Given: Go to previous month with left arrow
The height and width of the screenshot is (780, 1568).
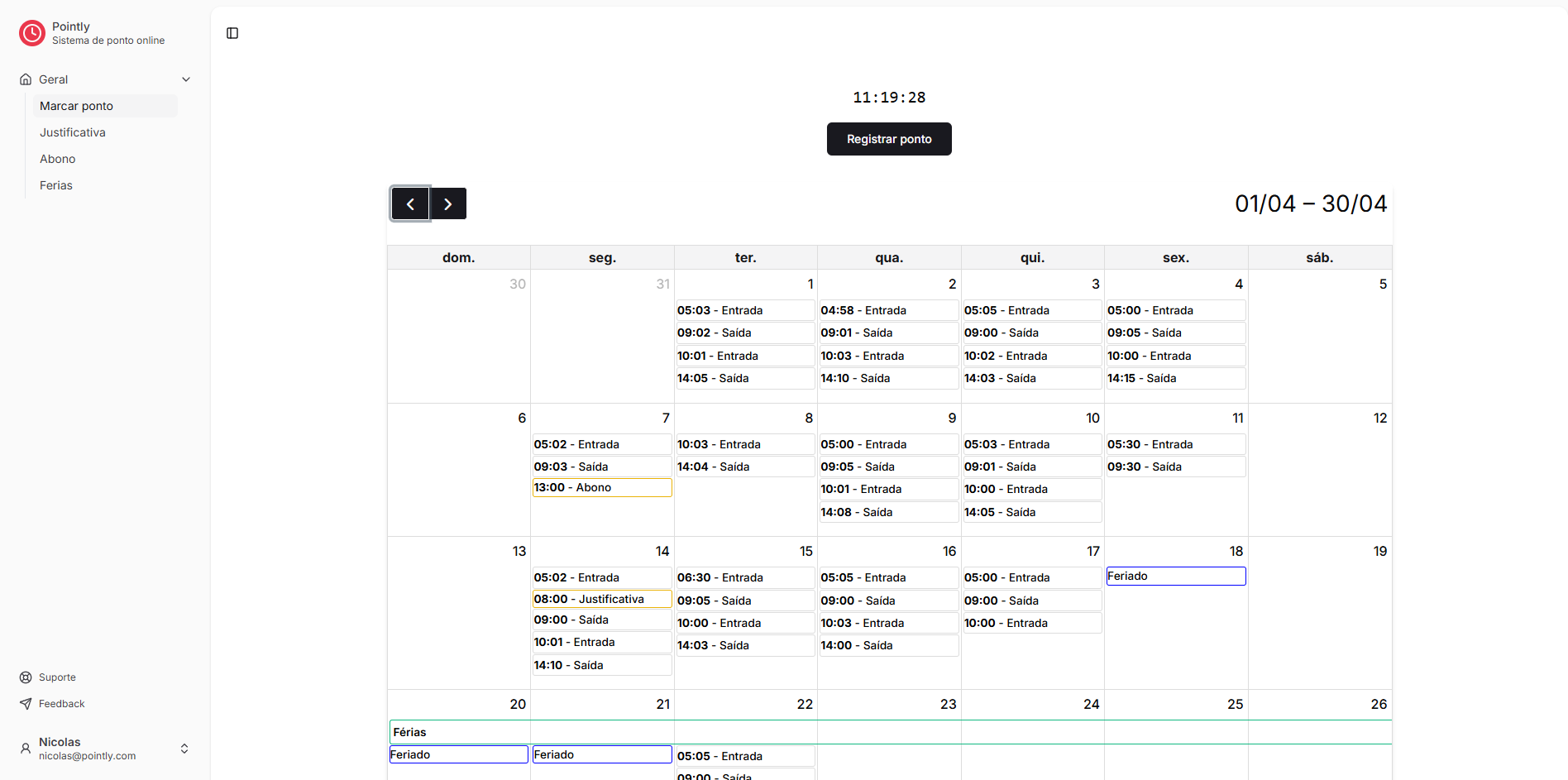Looking at the screenshot, I should (410, 203).
